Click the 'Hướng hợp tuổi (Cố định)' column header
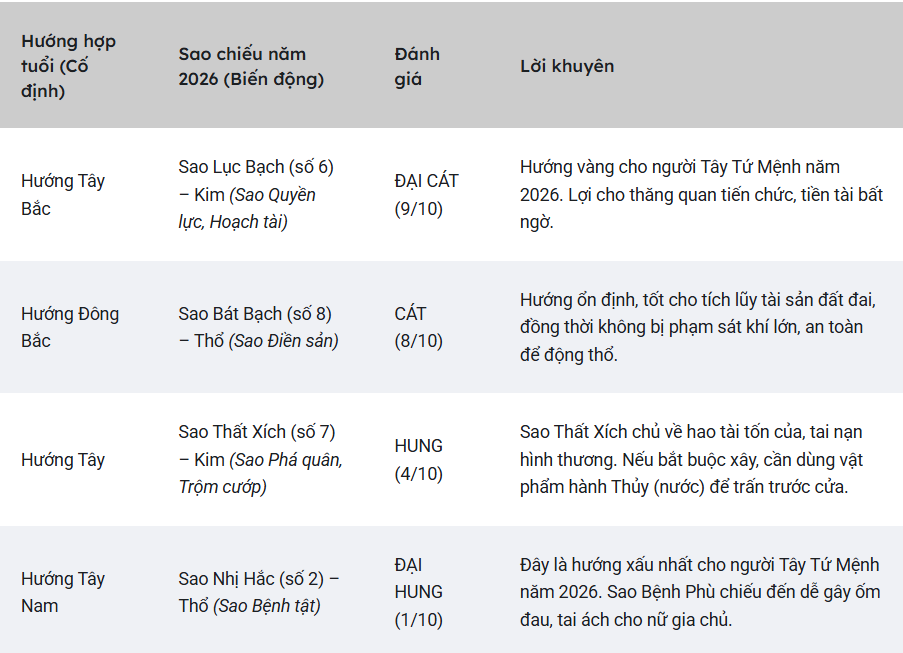The height and width of the screenshot is (653, 903). click(x=68, y=66)
